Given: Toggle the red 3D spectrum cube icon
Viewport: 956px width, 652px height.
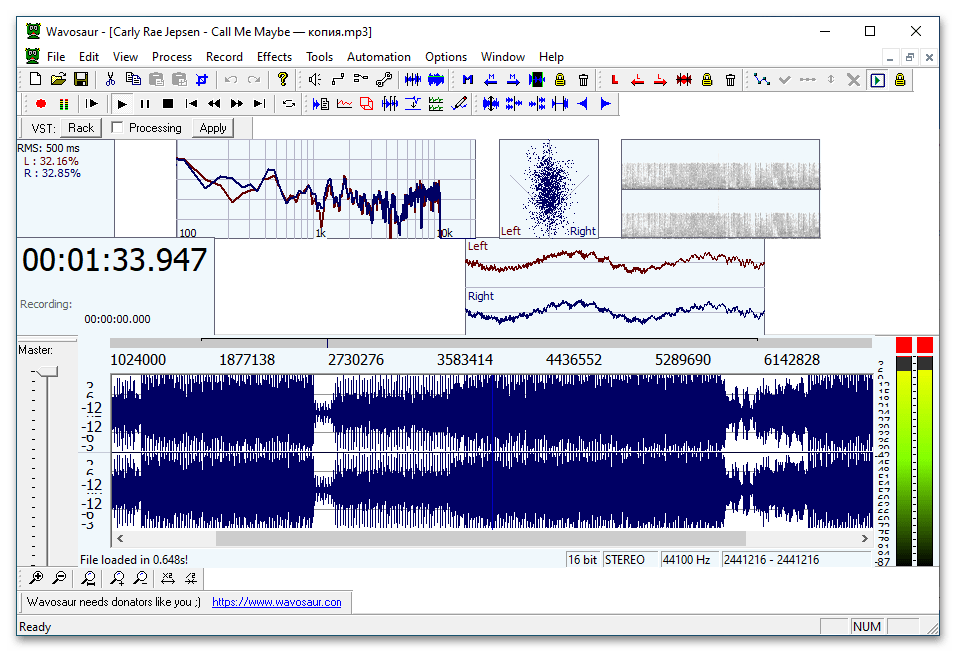Looking at the screenshot, I should coord(367,104).
